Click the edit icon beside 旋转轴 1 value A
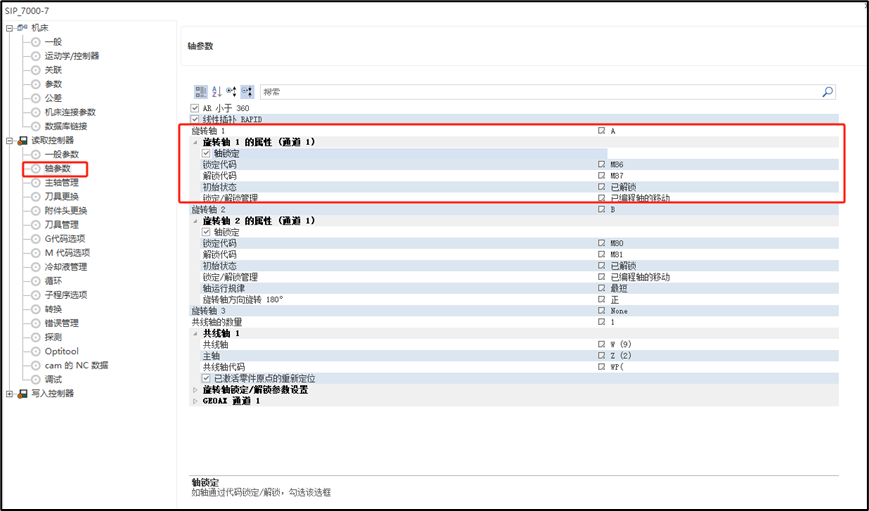The image size is (869, 511). tap(601, 131)
